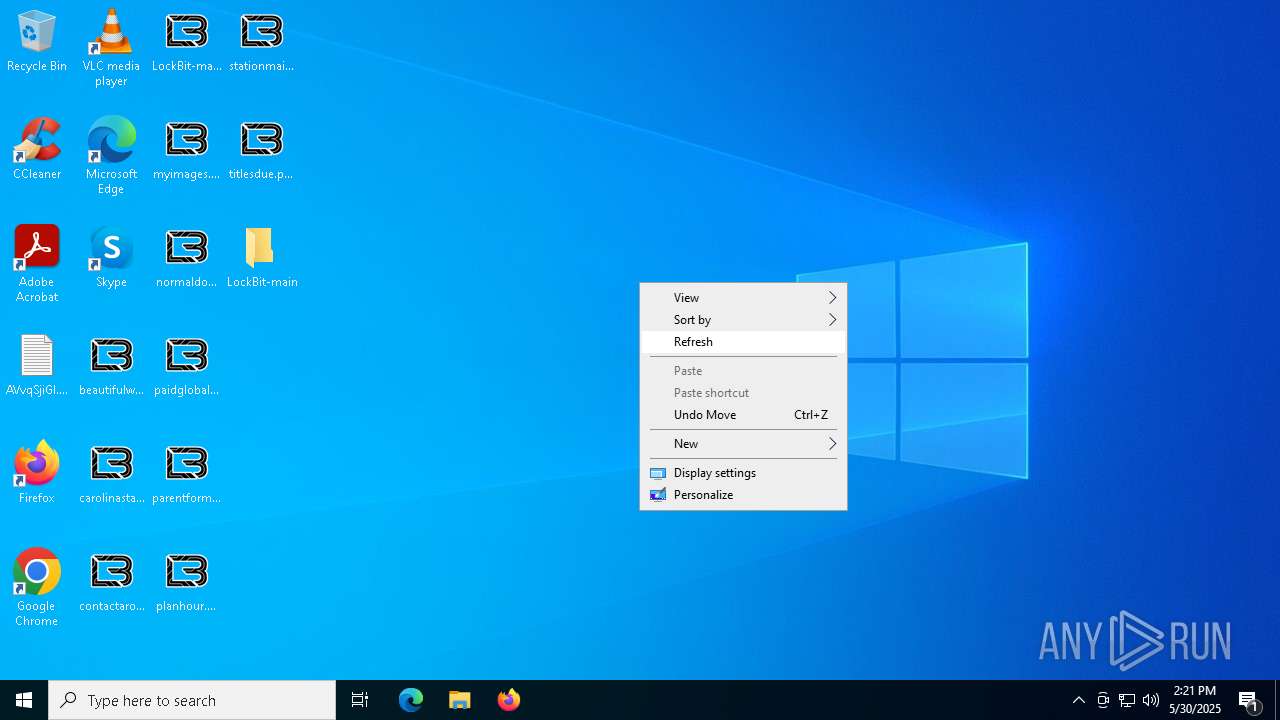Select the contactaro... file icon
Screen dimensions: 1280x720
tap(111, 582)
